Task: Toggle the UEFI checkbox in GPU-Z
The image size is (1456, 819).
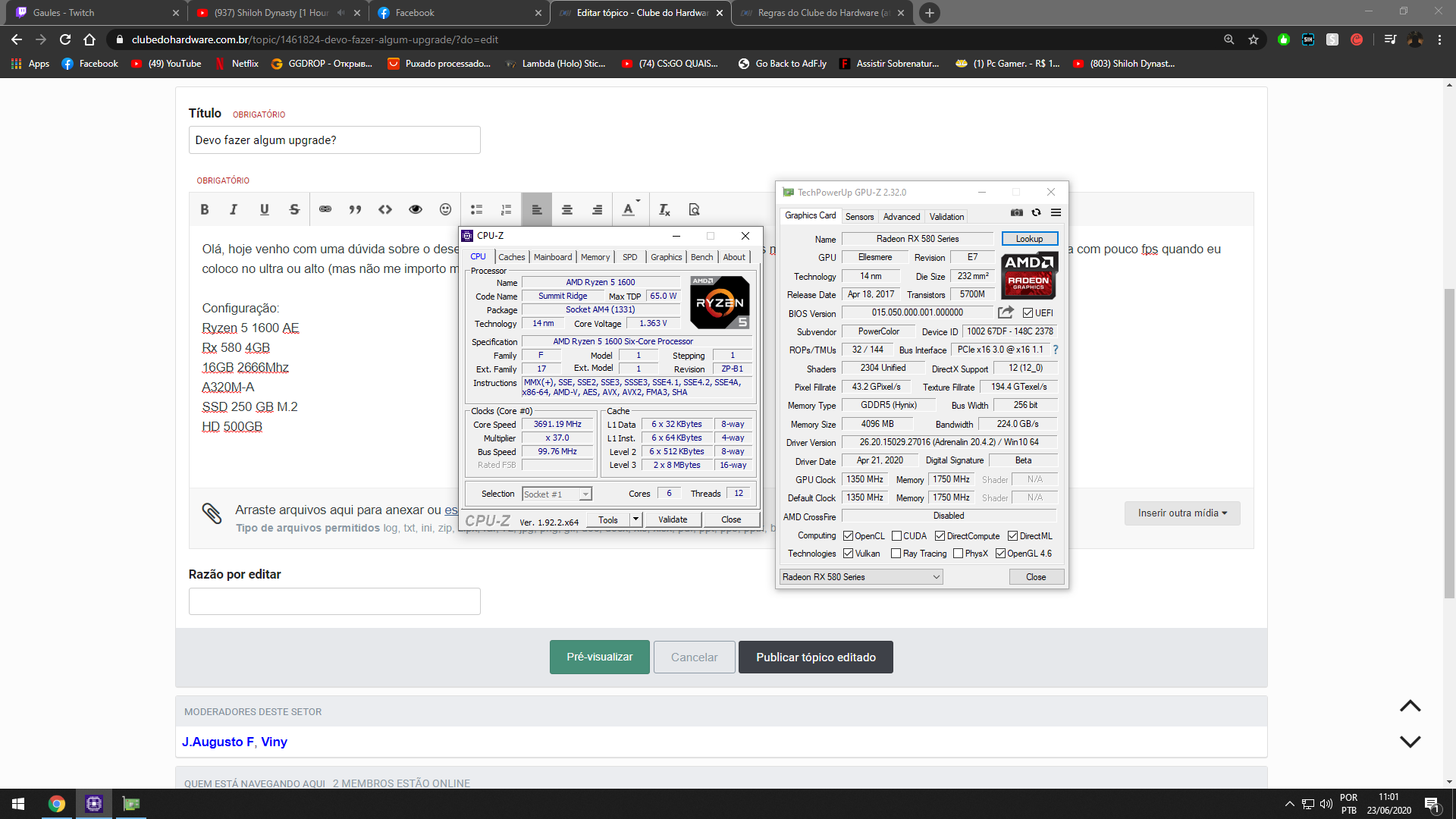Action: coord(1028,312)
